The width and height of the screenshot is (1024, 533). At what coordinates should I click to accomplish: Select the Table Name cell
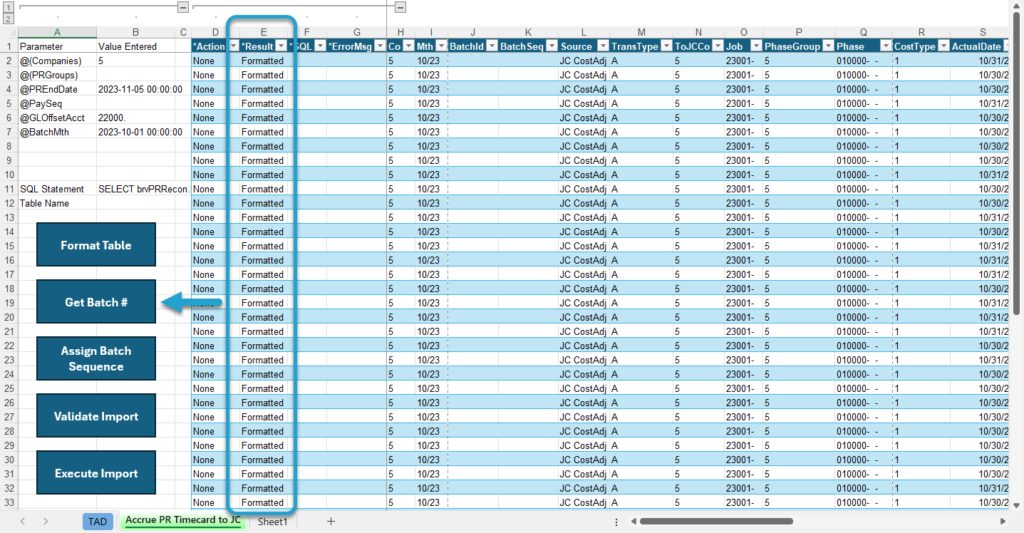pos(57,203)
